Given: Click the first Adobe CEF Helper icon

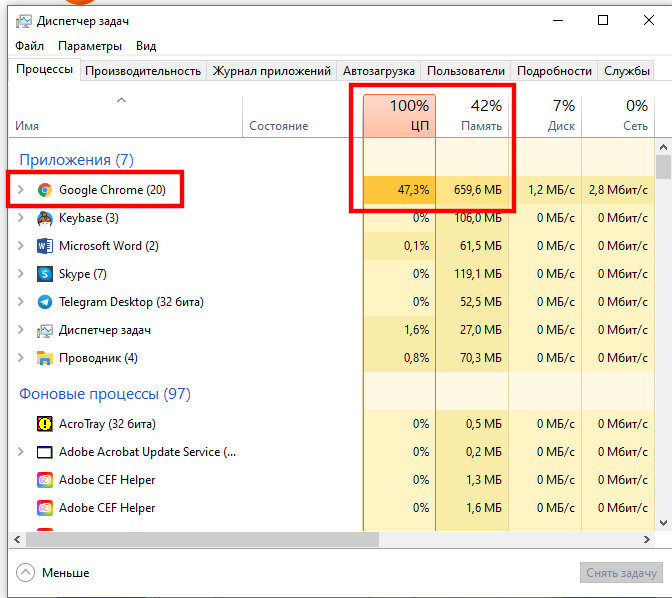Looking at the screenshot, I should pyautogui.click(x=45, y=480).
